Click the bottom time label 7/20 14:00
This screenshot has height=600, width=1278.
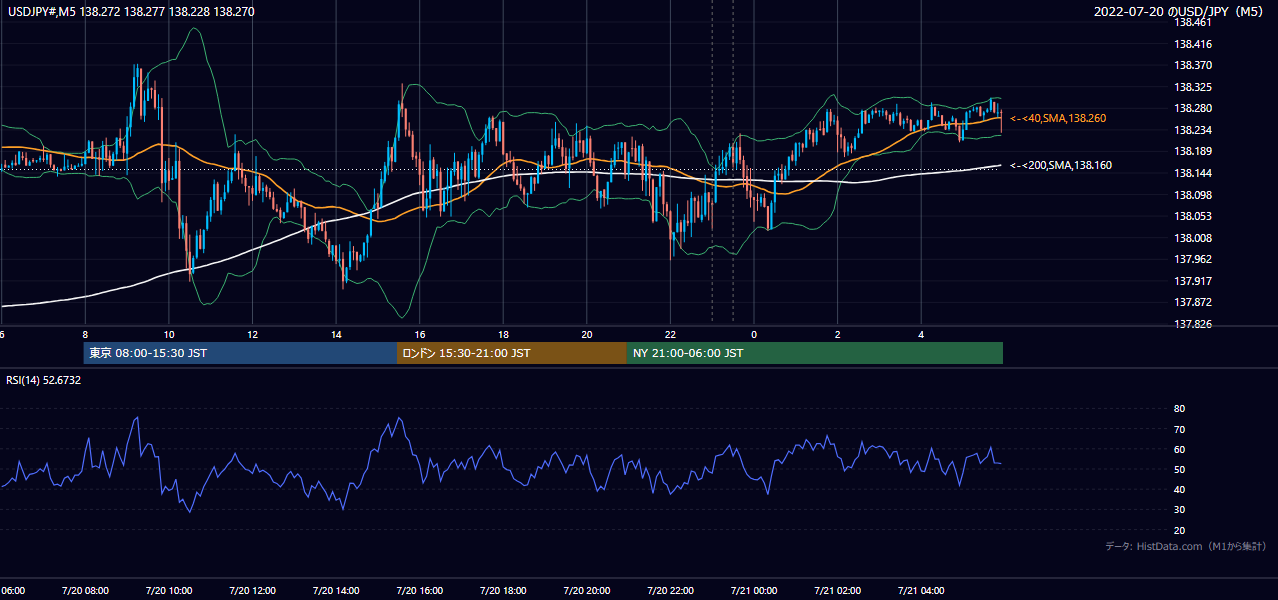(x=335, y=591)
